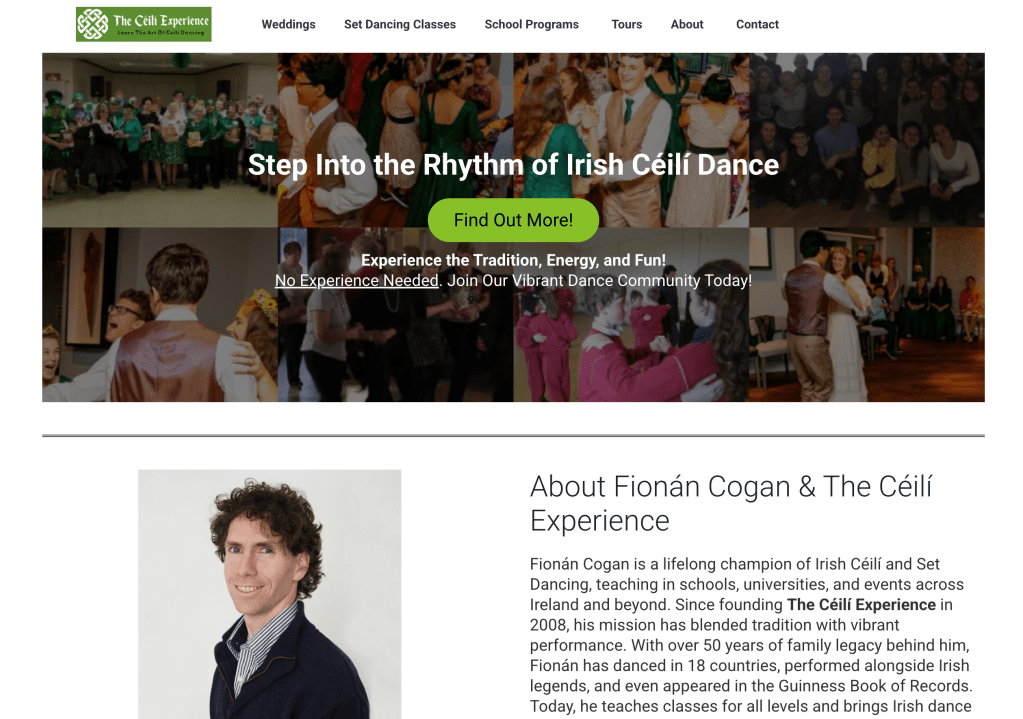This screenshot has height=719, width=1023.
Task: Go to School Programs page
Action: (531, 24)
